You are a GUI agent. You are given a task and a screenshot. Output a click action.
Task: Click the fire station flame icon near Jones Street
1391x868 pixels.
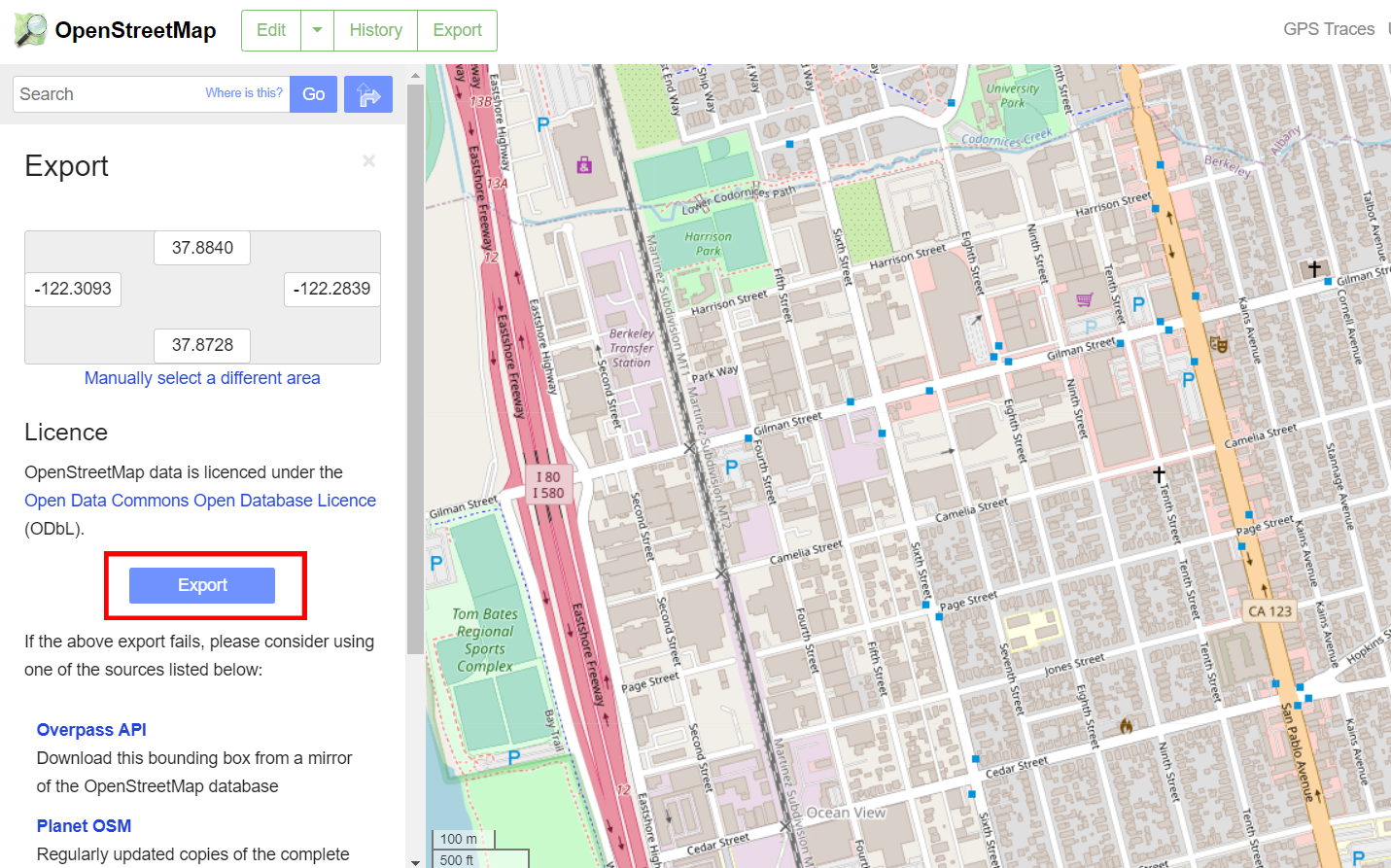(x=1126, y=725)
